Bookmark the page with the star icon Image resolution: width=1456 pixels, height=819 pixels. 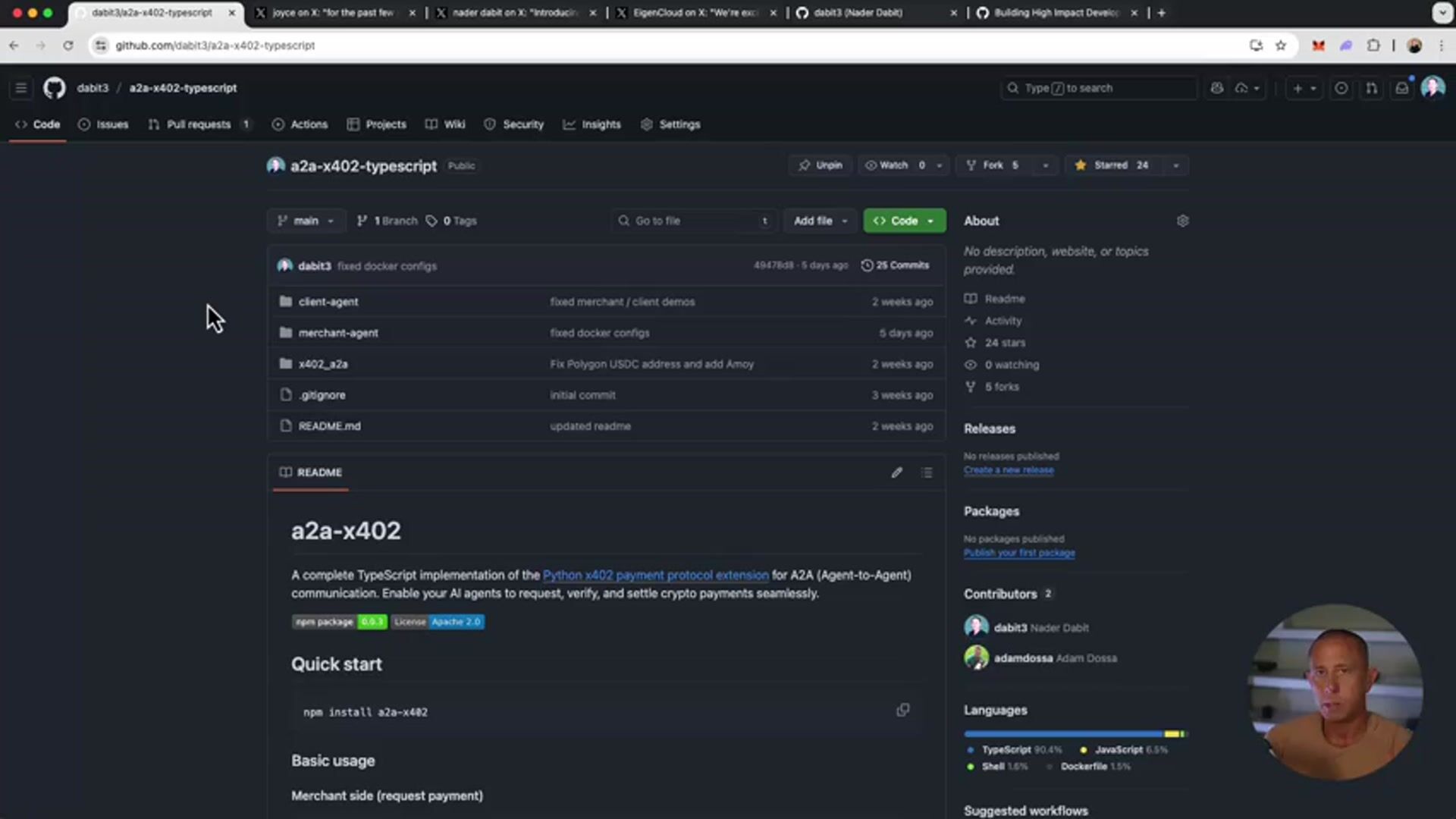(x=1281, y=45)
